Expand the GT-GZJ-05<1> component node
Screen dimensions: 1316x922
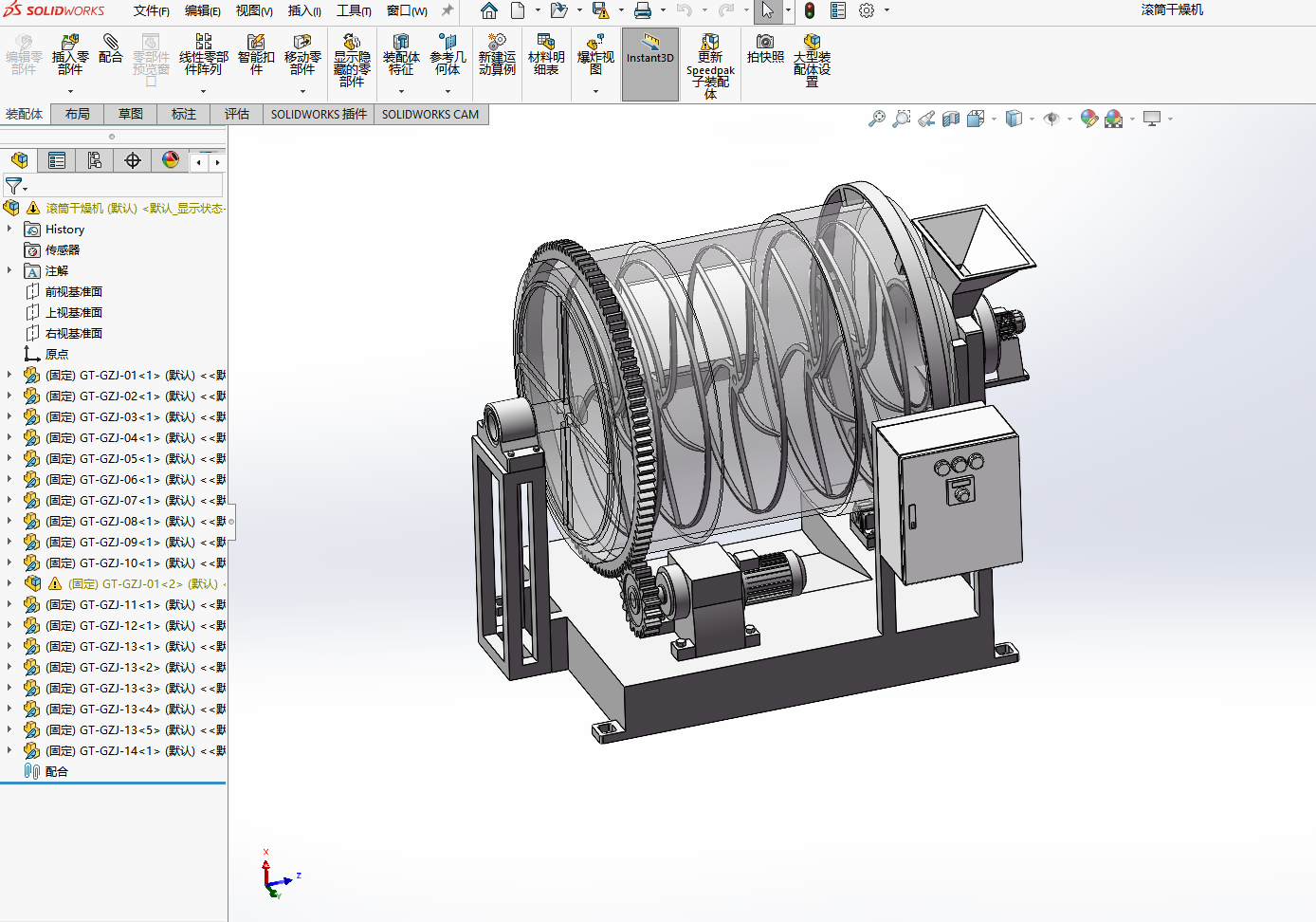pos(9,458)
